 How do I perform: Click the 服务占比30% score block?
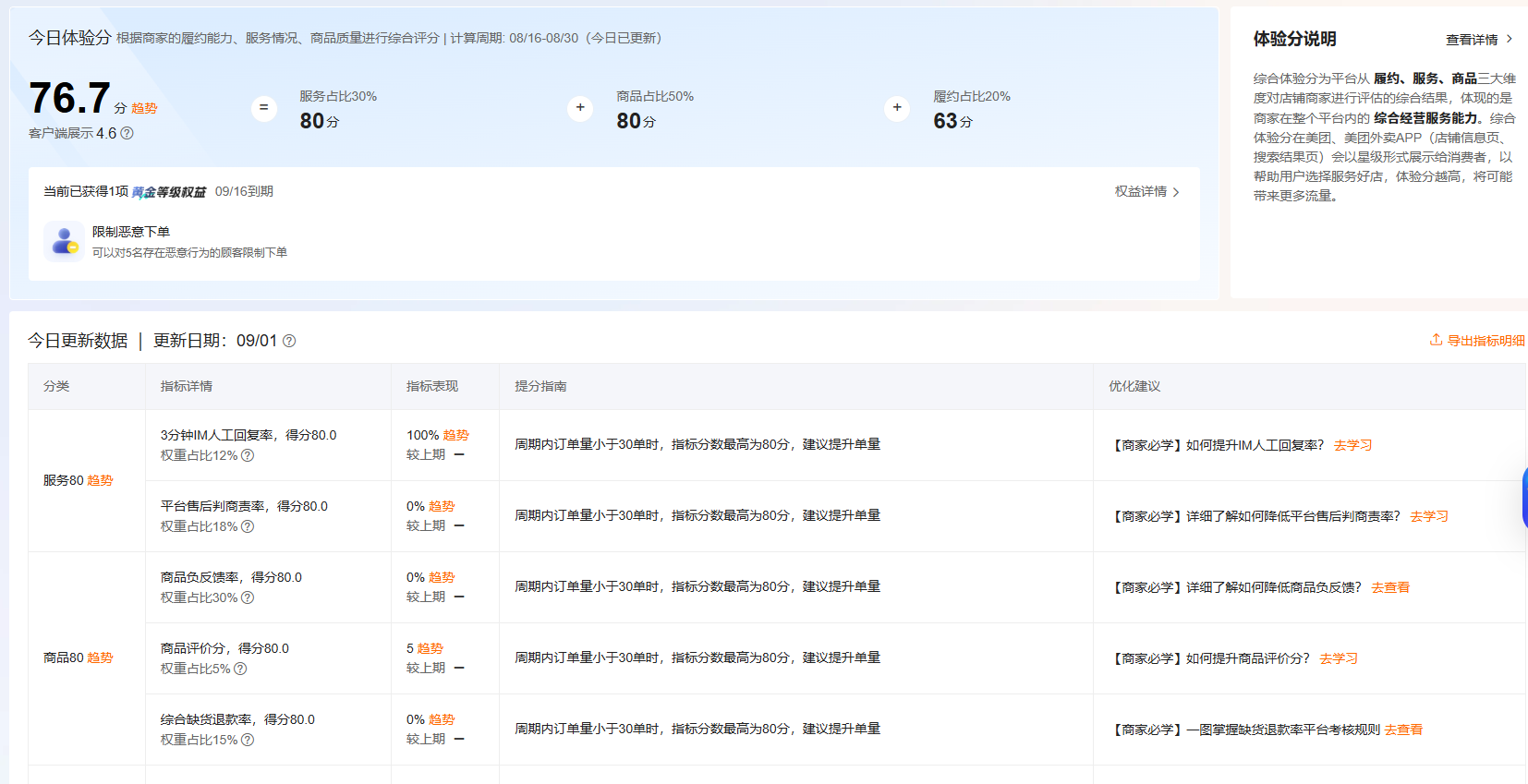(338, 109)
